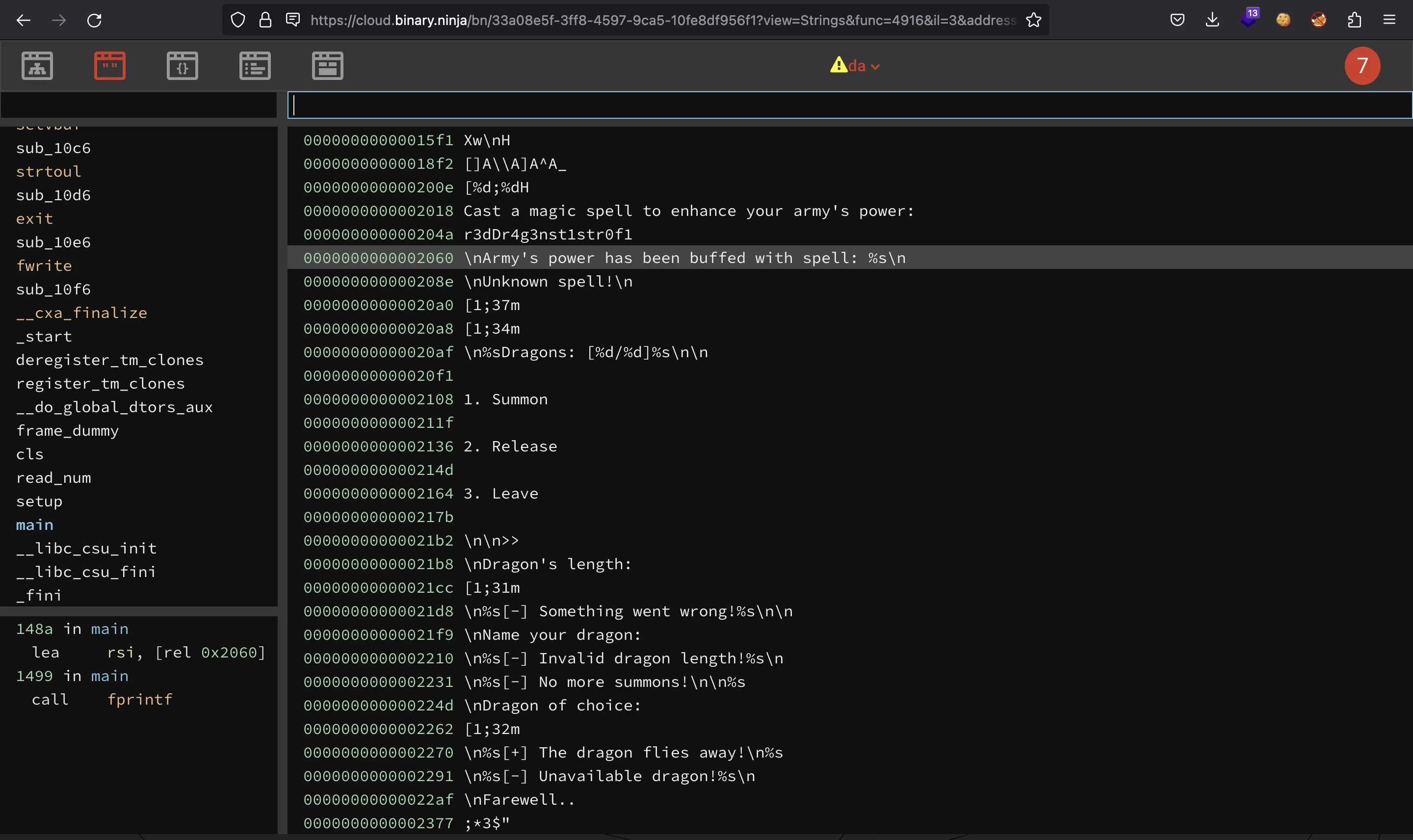Select '1. Summon' string row
1413x840 pixels.
tap(849, 399)
